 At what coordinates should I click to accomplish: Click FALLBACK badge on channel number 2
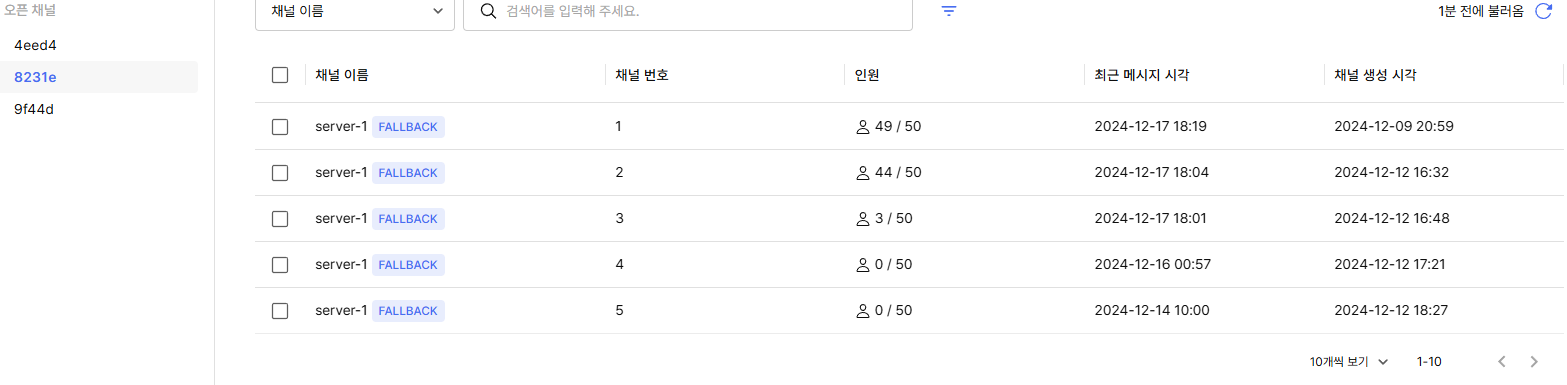pyautogui.click(x=408, y=173)
